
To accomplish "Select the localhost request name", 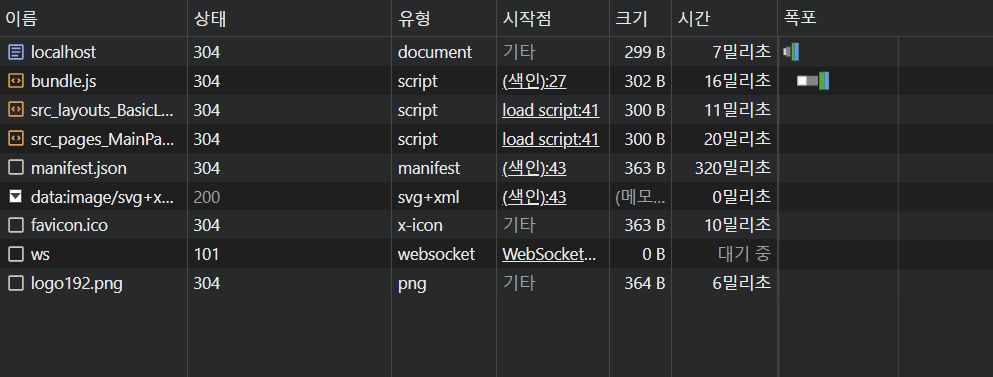I will click(63, 52).
